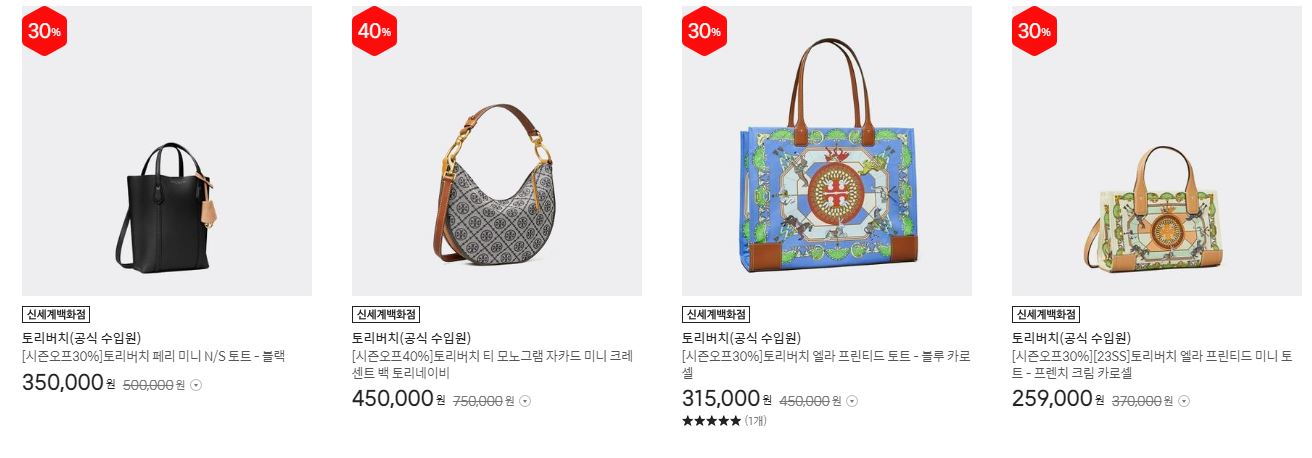Open the 티 모노그램 자카드 미니 크레센트 백 title
Viewport: 1312px width, 458px height.
pos(492,364)
